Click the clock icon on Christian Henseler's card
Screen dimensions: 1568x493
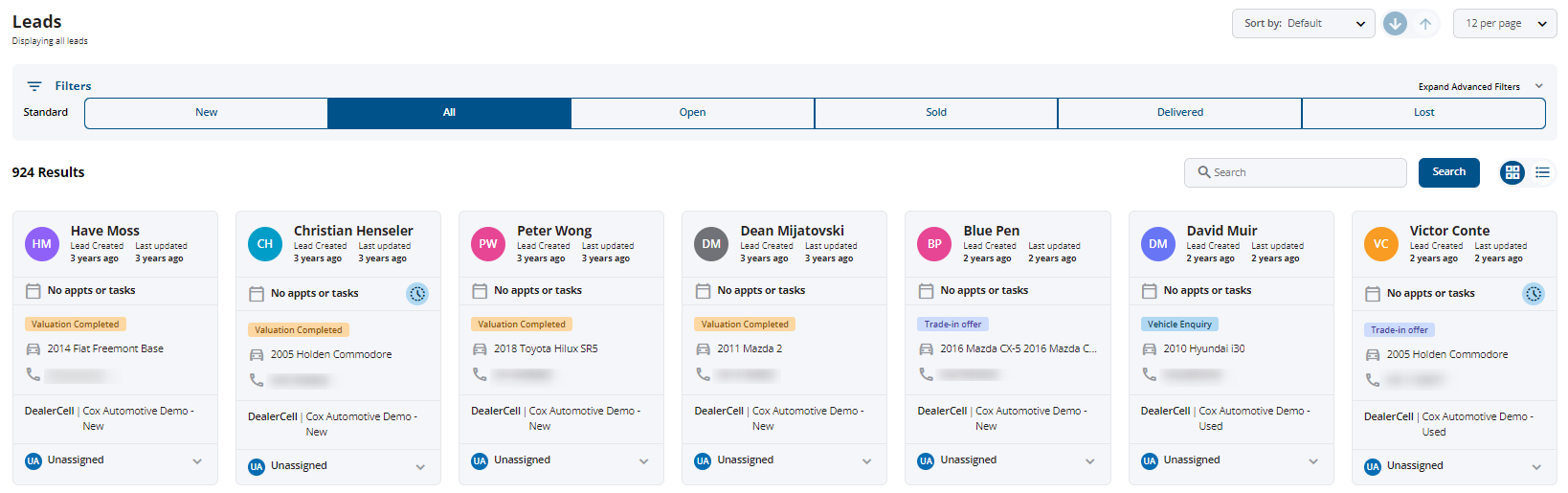point(417,294)
